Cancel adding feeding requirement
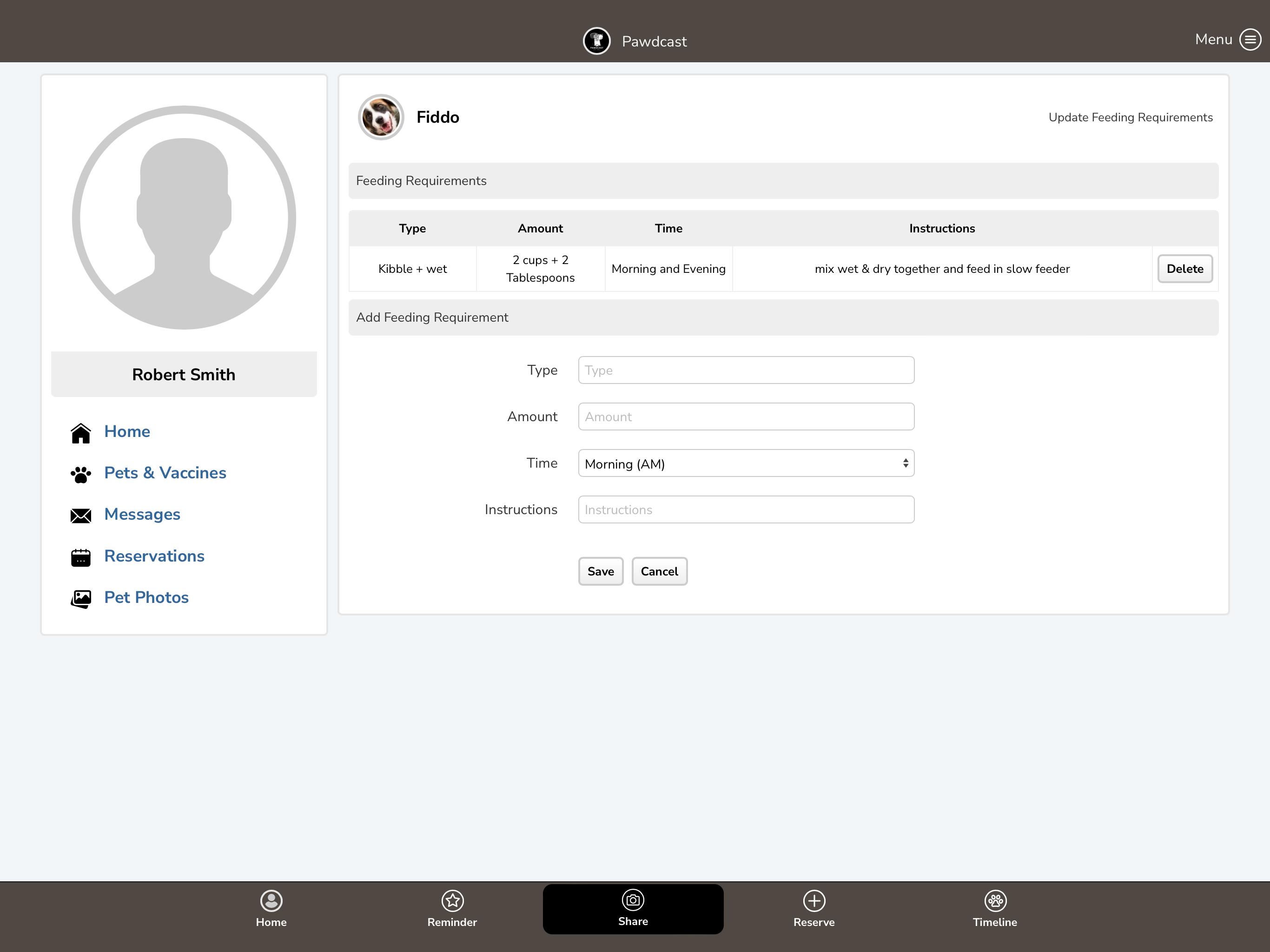 [659, 571]
